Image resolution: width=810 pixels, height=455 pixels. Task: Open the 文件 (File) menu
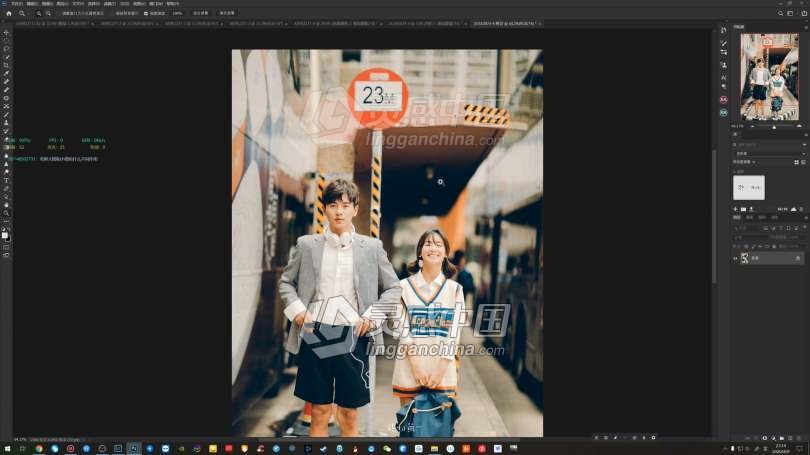[17, 4]
